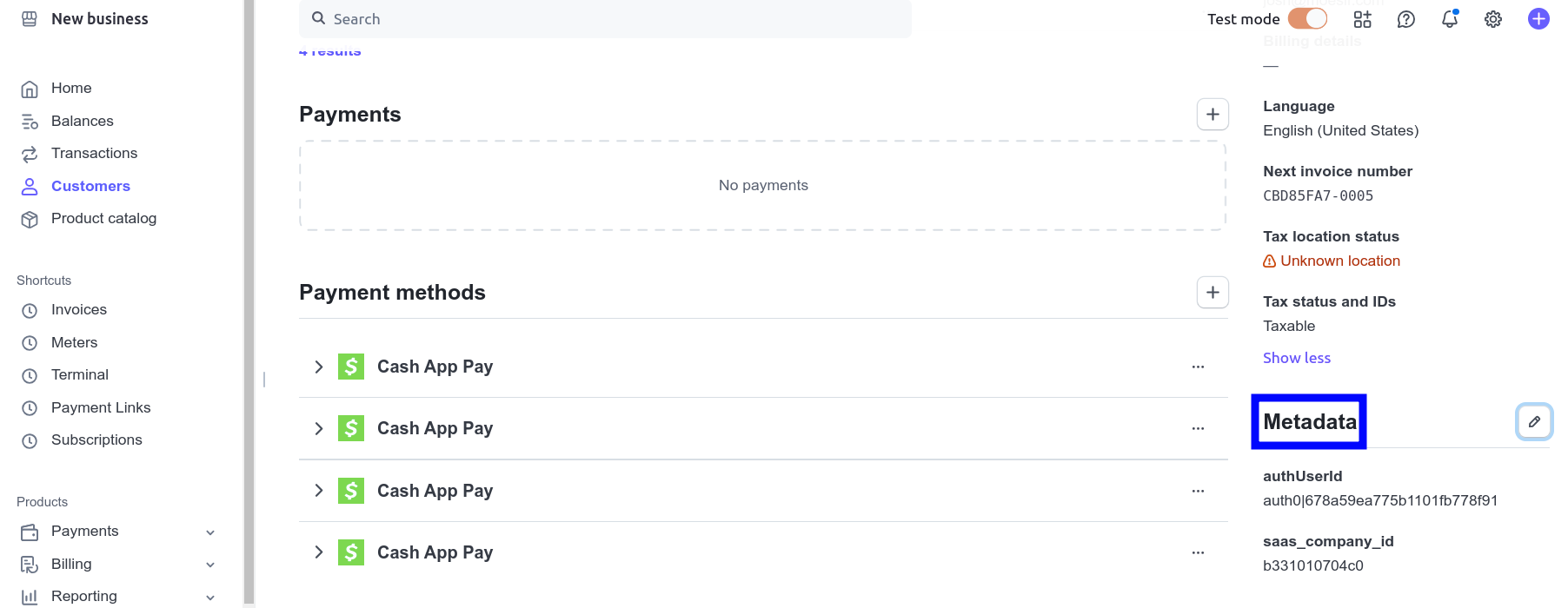The image size is (1568, 608).
Task: Open Product catalog in the sidebar
Action: pyautogui.click(x=103, y=219)
